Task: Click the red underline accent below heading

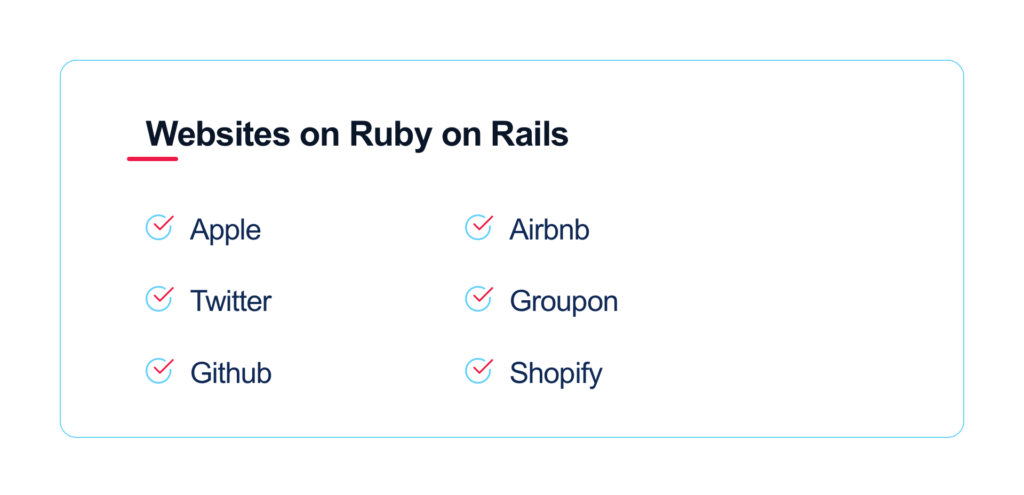Action: (x=152, y=159)
